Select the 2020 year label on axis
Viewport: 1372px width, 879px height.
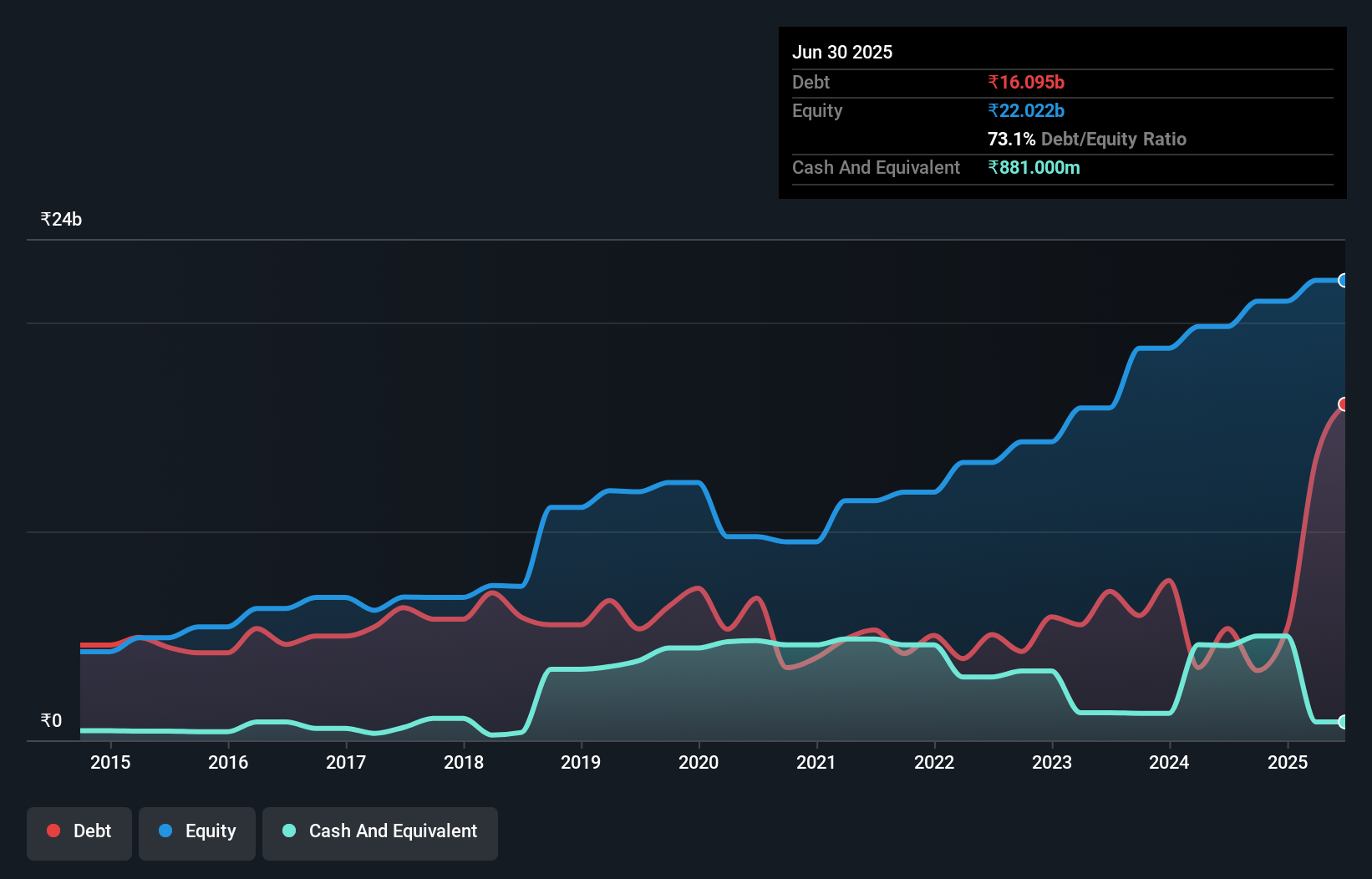click(699, 763)
